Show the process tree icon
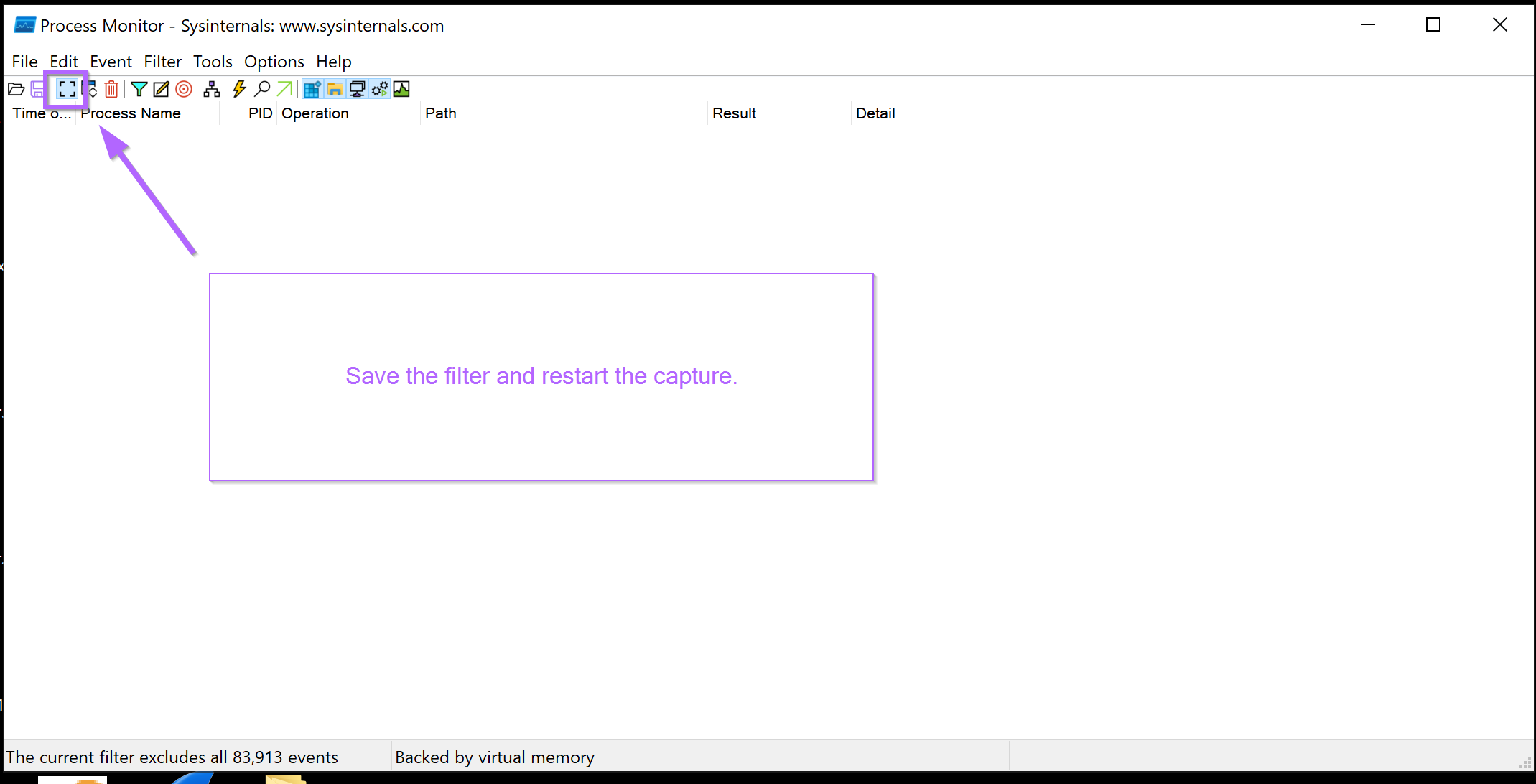1536x784 pixels. point(211,89)
